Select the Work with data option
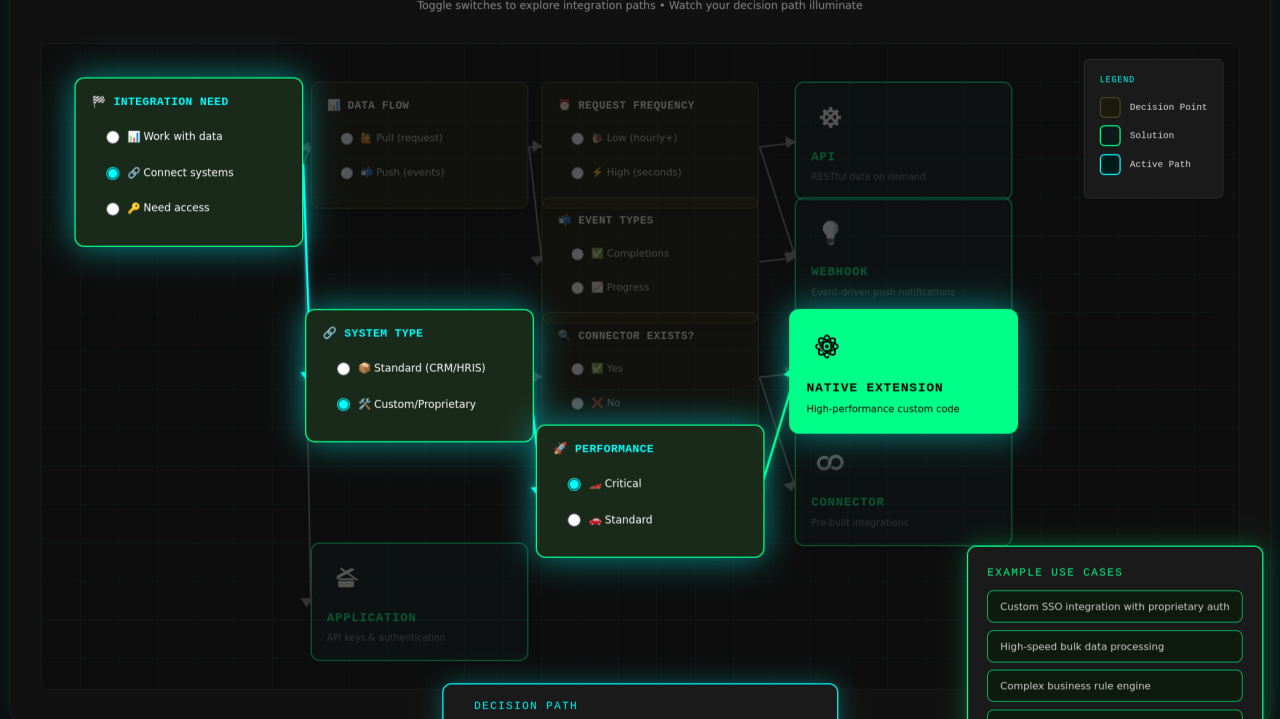 click(113, 137)
